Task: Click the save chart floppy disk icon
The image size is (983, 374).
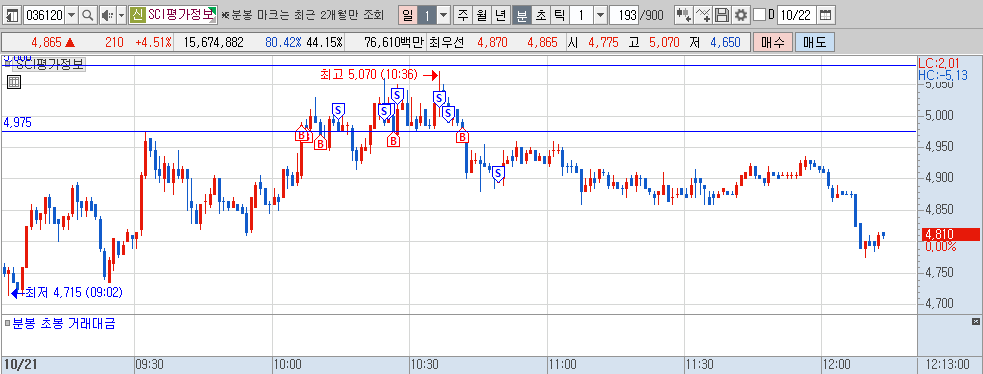Action: click(722, 14)
